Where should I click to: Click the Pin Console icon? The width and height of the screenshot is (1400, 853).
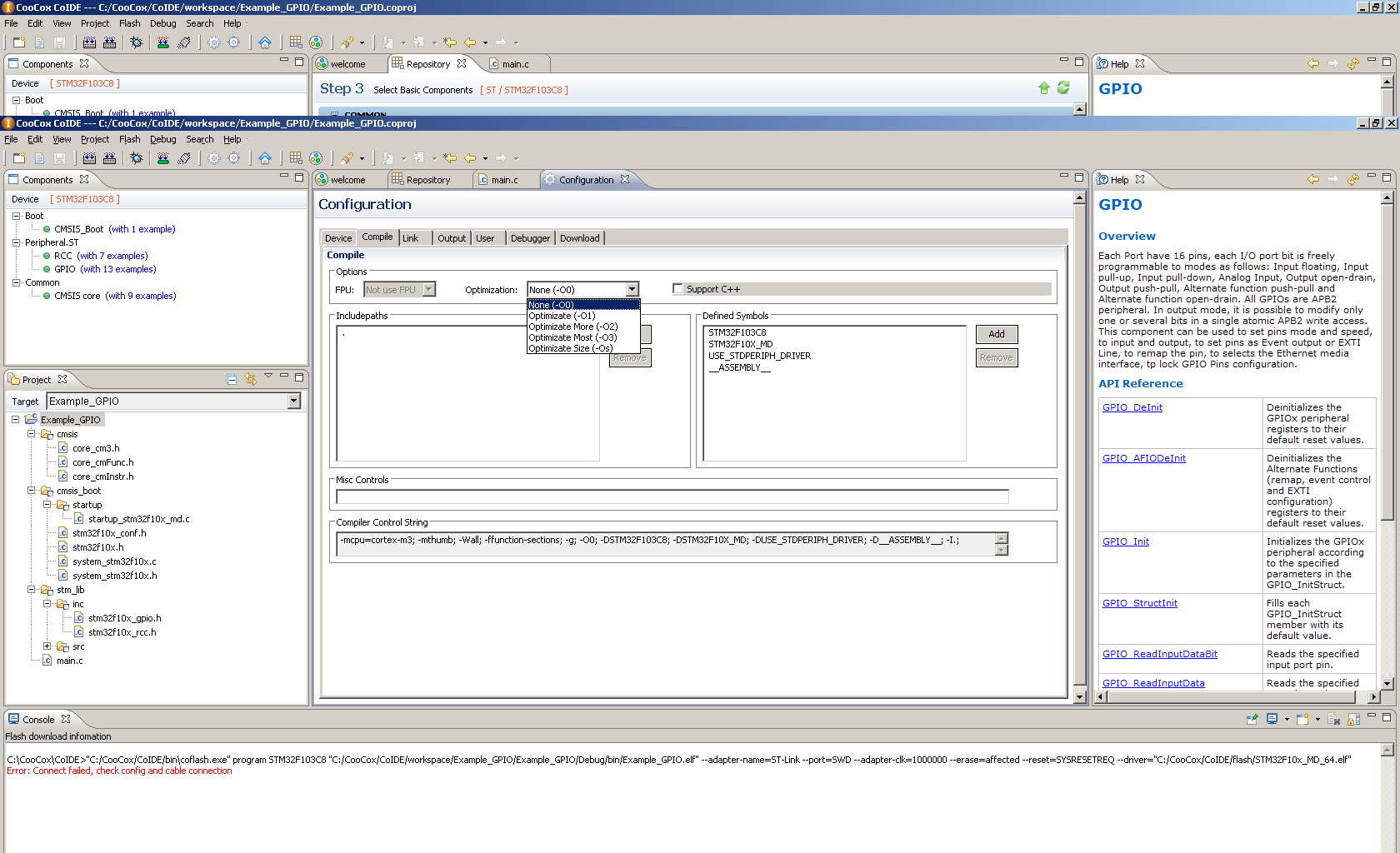tap(1252, 720)
